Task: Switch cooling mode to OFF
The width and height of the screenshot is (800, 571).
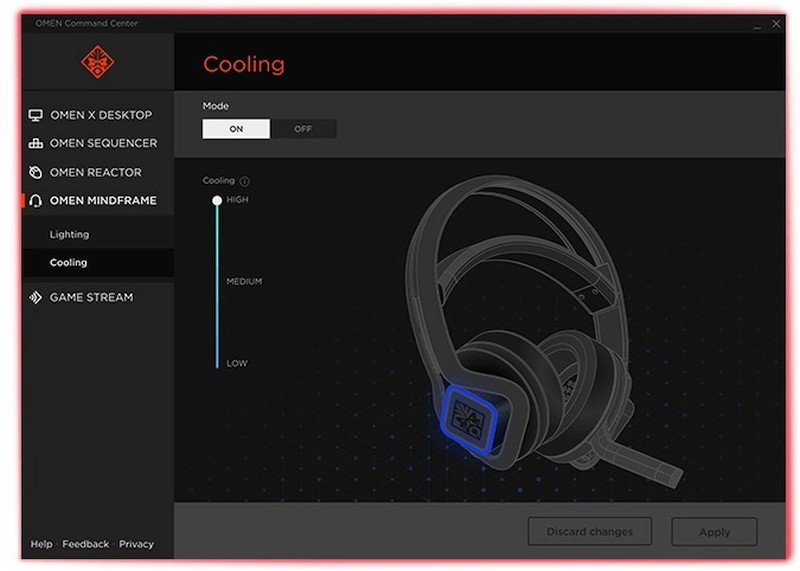Action: click(303, 129)
